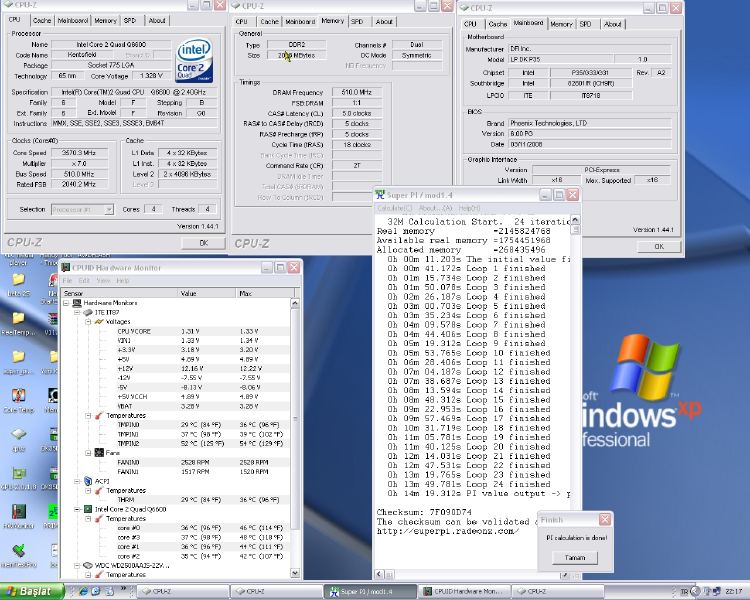Click OK in the left CPU-Z window
Image resolution: width=750 pixels, height=600 pixels.
point(203,243)
